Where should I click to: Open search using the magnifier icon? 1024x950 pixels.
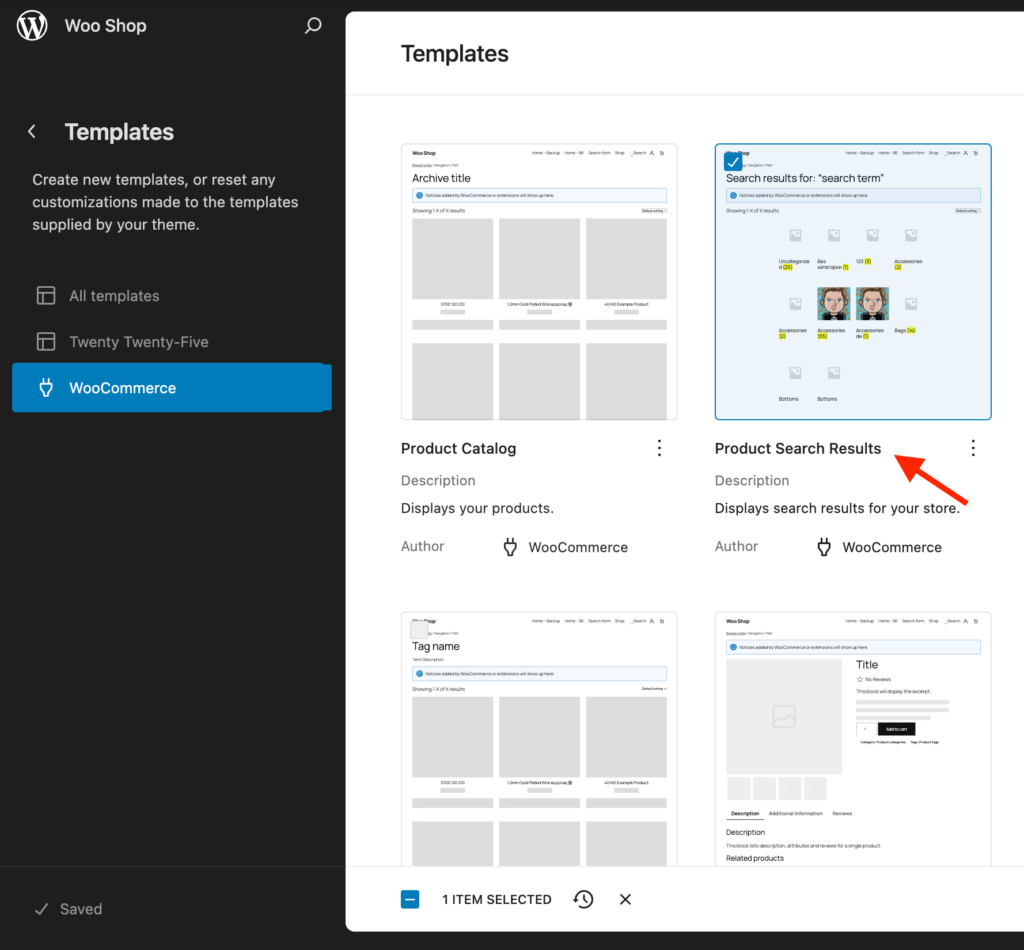(x=313, y=25)
